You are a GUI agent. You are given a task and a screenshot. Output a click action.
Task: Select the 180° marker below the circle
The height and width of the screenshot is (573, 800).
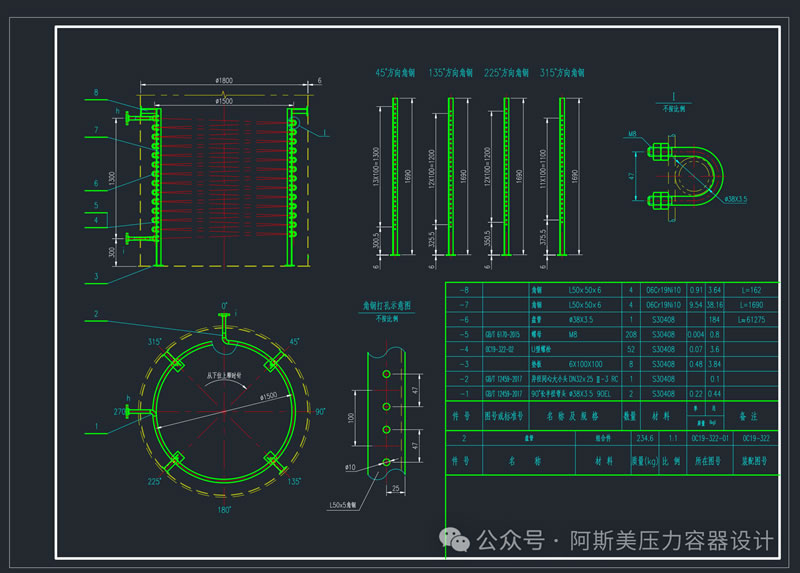coord(225,509)
